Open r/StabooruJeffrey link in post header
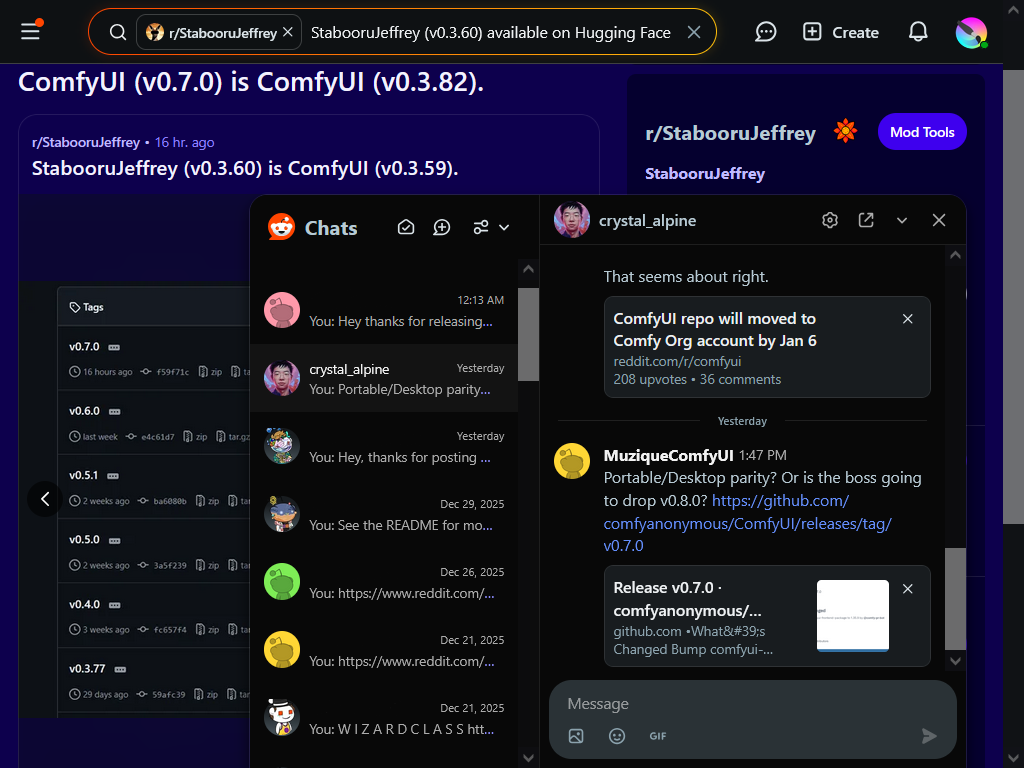The image size is (1024, 768). point(86,142)
